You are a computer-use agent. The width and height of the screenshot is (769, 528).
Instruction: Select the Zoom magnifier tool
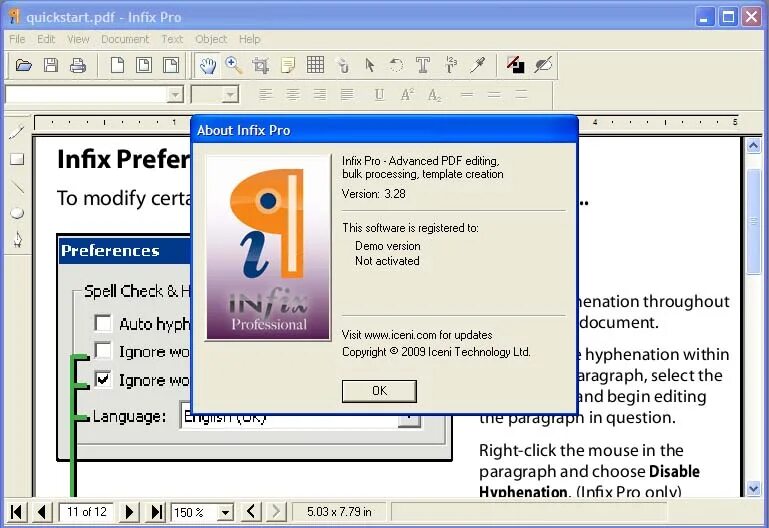click(x=233, y=65)
